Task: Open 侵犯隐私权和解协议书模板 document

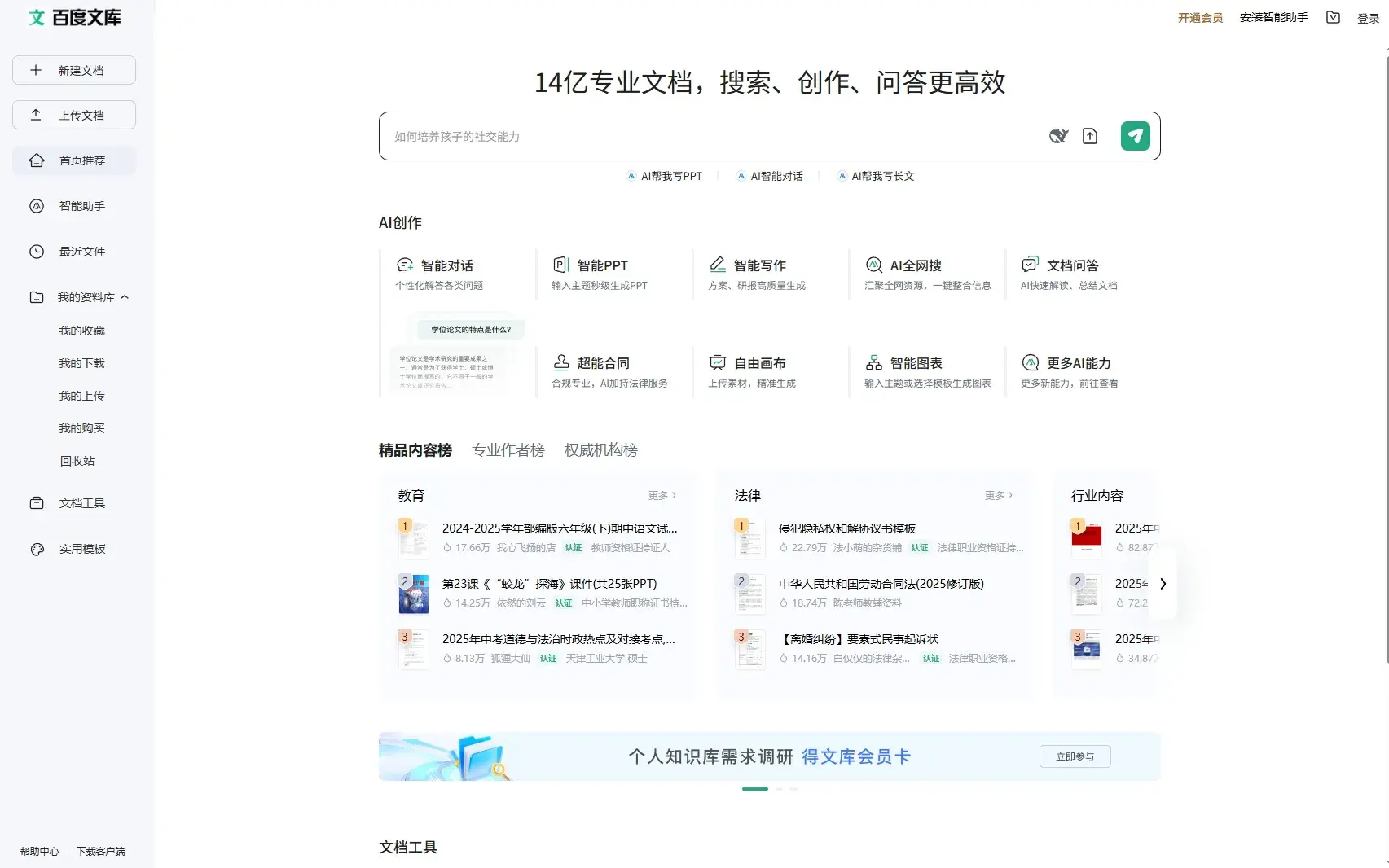Action: coord(847,528)
